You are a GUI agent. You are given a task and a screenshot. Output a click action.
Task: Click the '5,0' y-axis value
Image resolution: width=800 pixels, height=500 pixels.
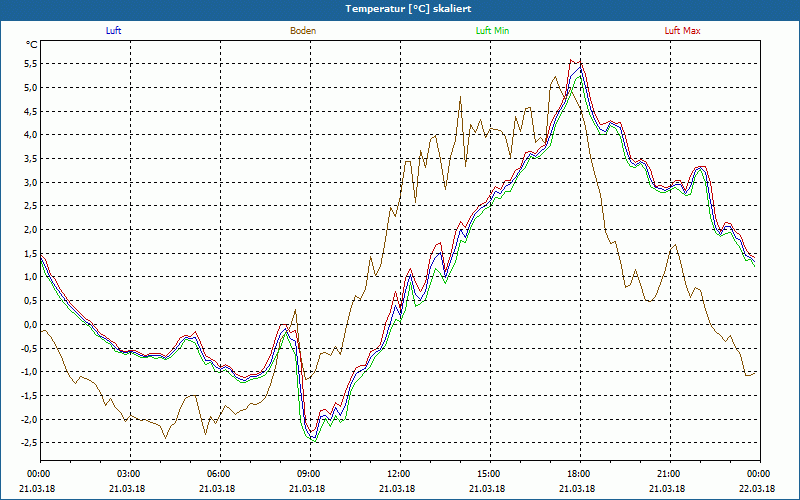pos(31,88)
